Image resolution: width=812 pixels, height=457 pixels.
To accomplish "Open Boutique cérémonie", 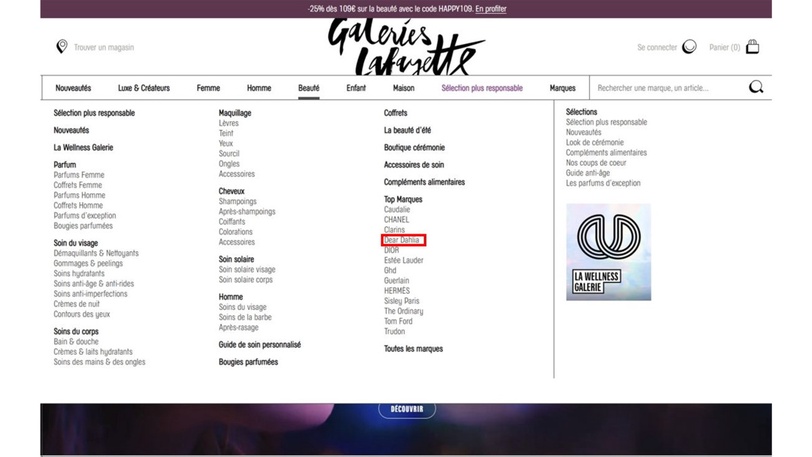I will pos(414,148).
